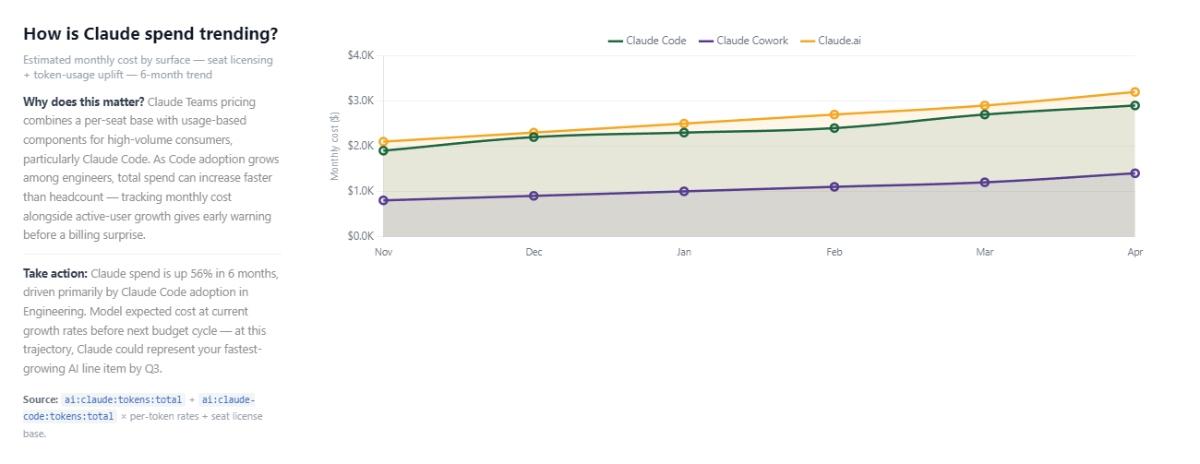This screenshot has height=464, width=1200.
Task: Click the Claude.ai data point for Jan
Action: point(684,124)
